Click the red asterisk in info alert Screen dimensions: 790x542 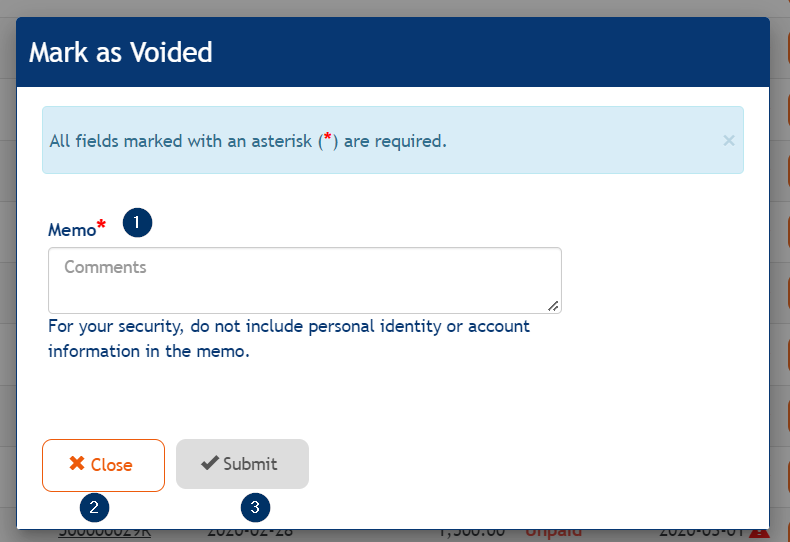point(327,139)
